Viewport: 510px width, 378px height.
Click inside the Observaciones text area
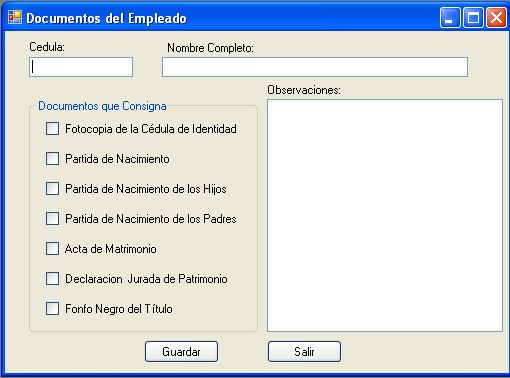(385, 215)
